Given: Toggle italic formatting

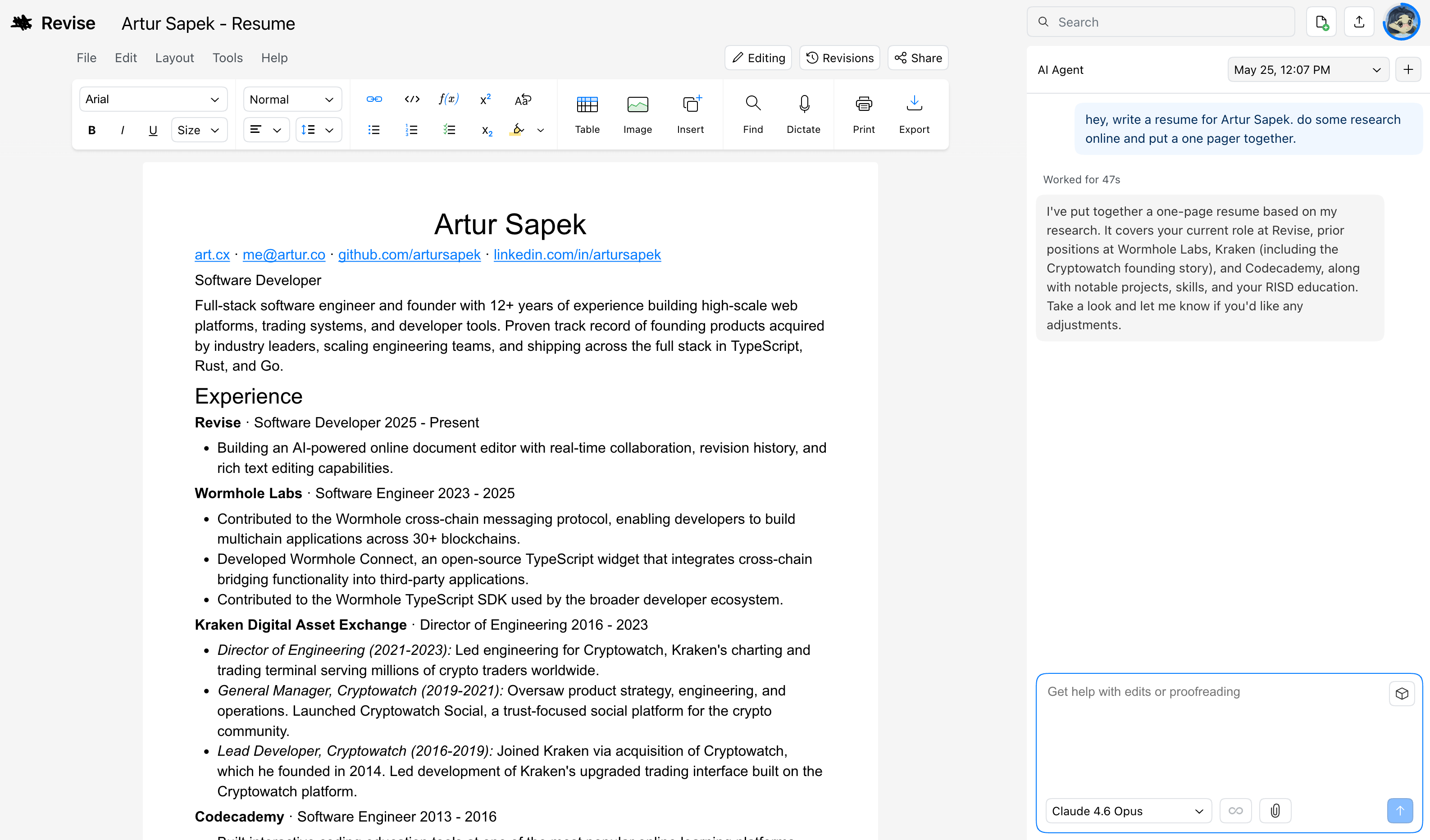Looking at the screenshot, I should pos(123,131).
